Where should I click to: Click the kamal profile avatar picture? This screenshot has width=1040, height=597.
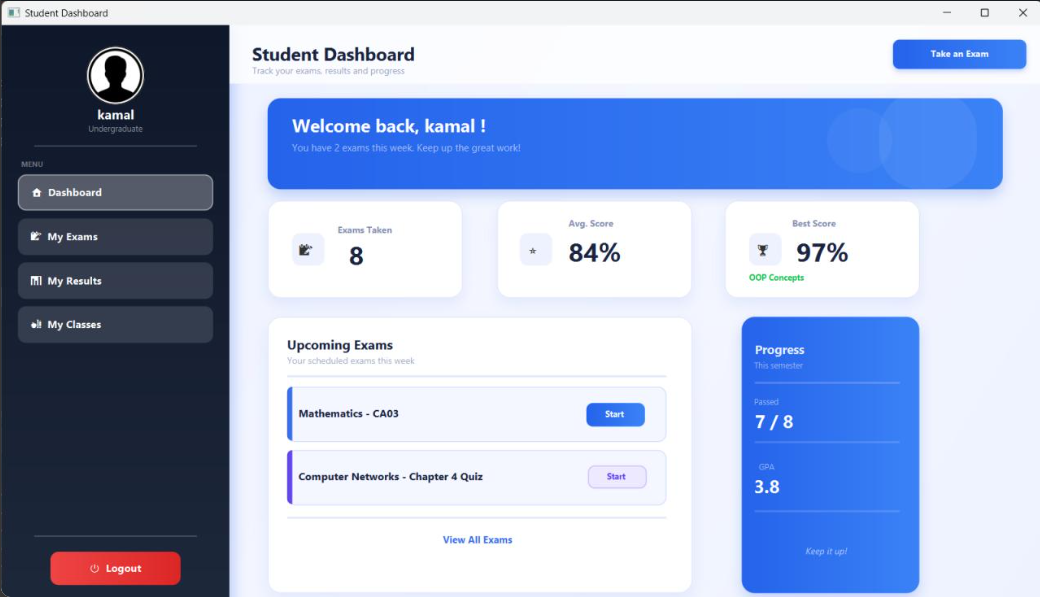click(115, 75)
